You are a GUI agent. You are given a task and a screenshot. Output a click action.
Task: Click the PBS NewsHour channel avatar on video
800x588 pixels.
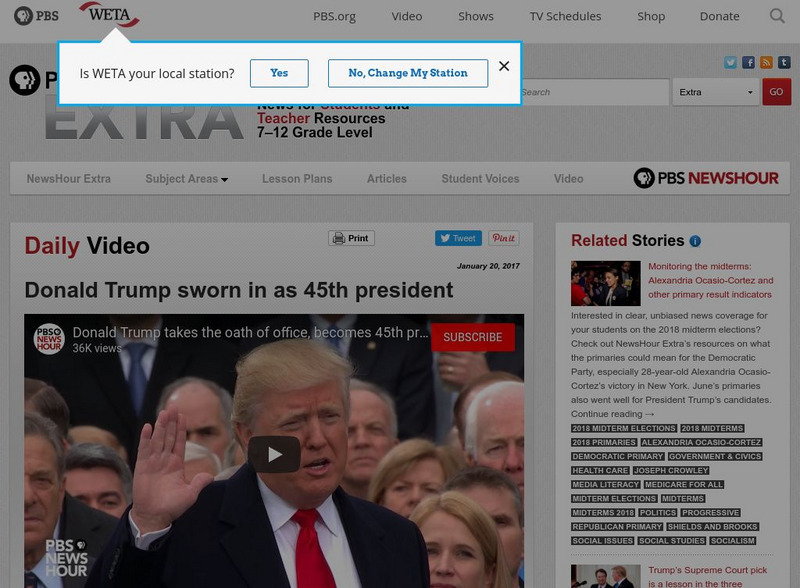(x=49, y=338)
